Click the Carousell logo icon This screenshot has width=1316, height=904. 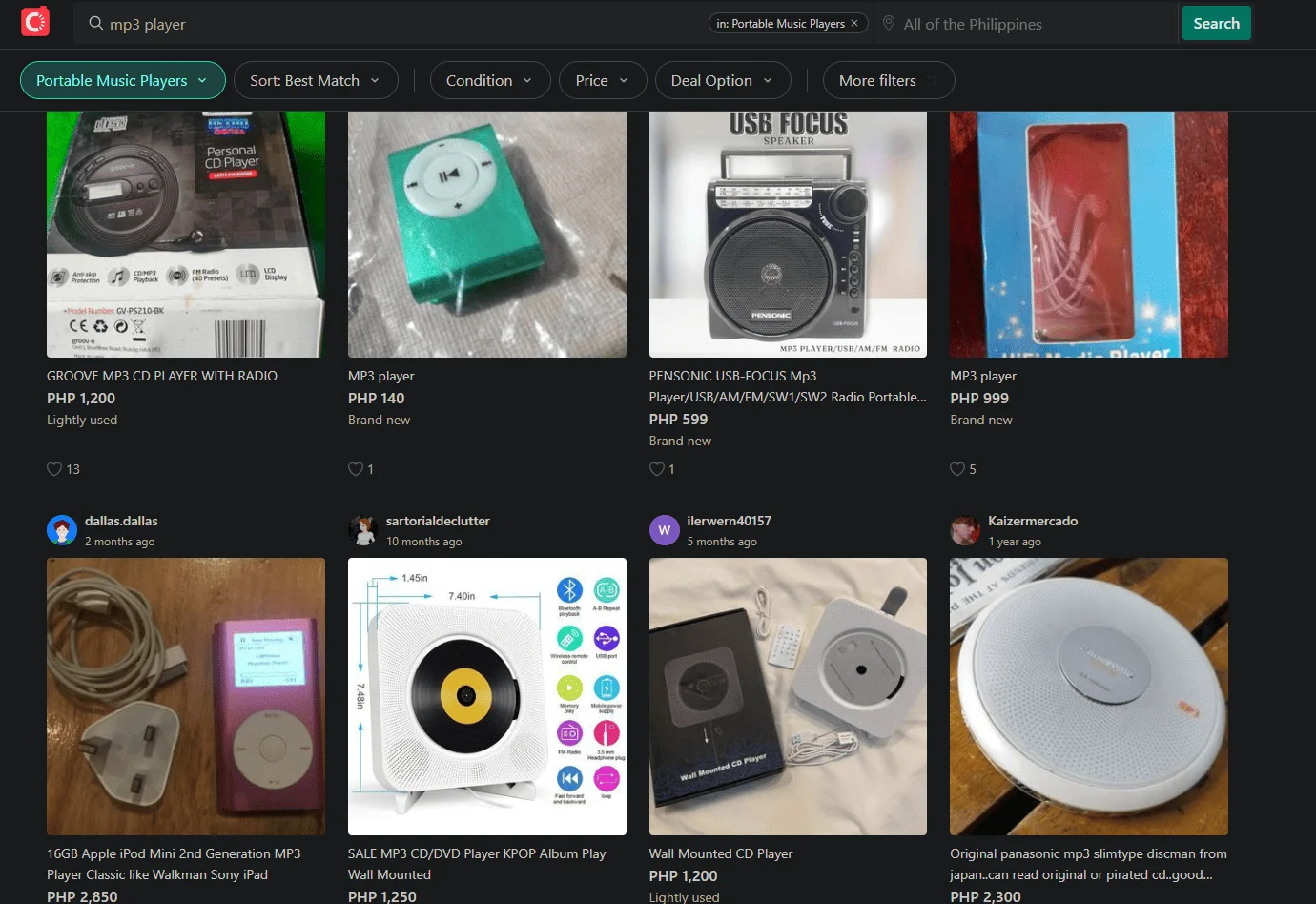point(35,22)
